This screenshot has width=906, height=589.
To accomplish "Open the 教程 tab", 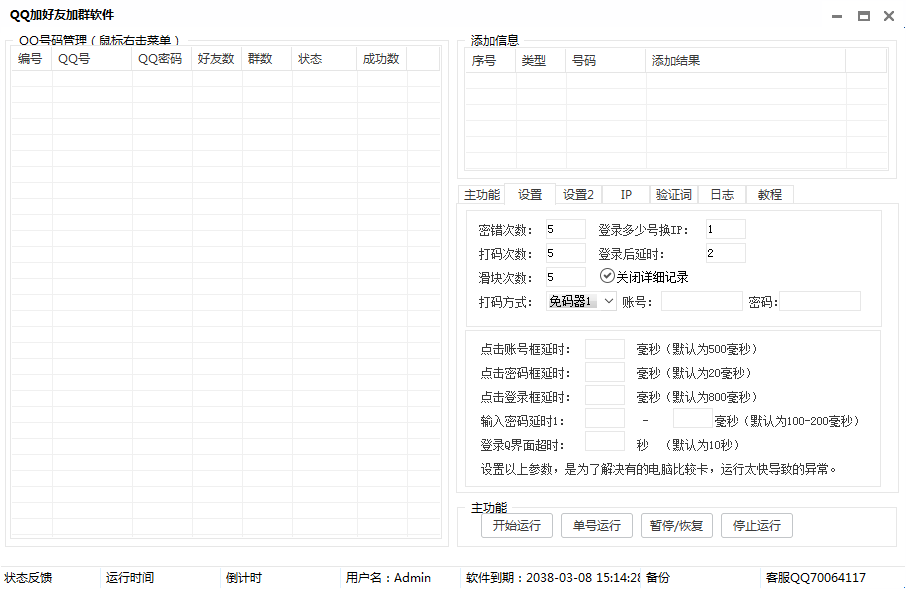I will tap(770, 195).
